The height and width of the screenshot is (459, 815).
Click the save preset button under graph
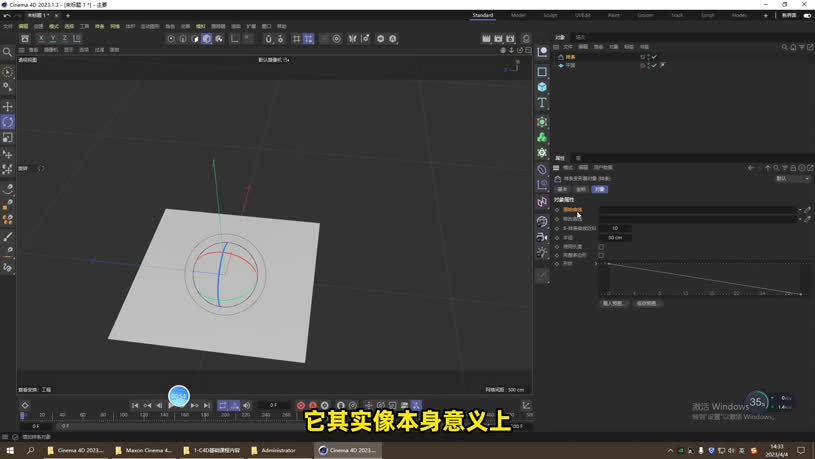pyautogui.click(x=647, y=304)
